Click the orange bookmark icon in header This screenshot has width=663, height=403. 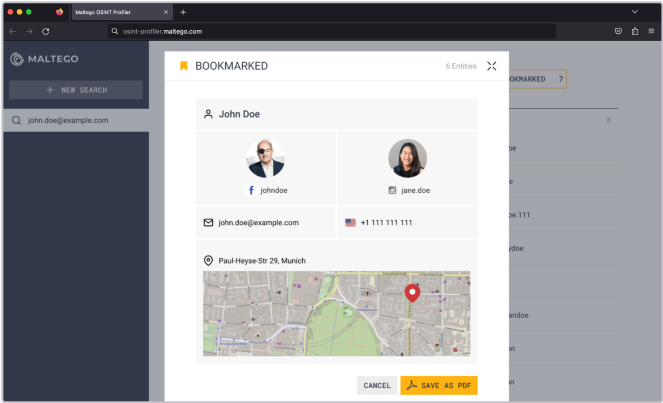(x=183, y=66)
